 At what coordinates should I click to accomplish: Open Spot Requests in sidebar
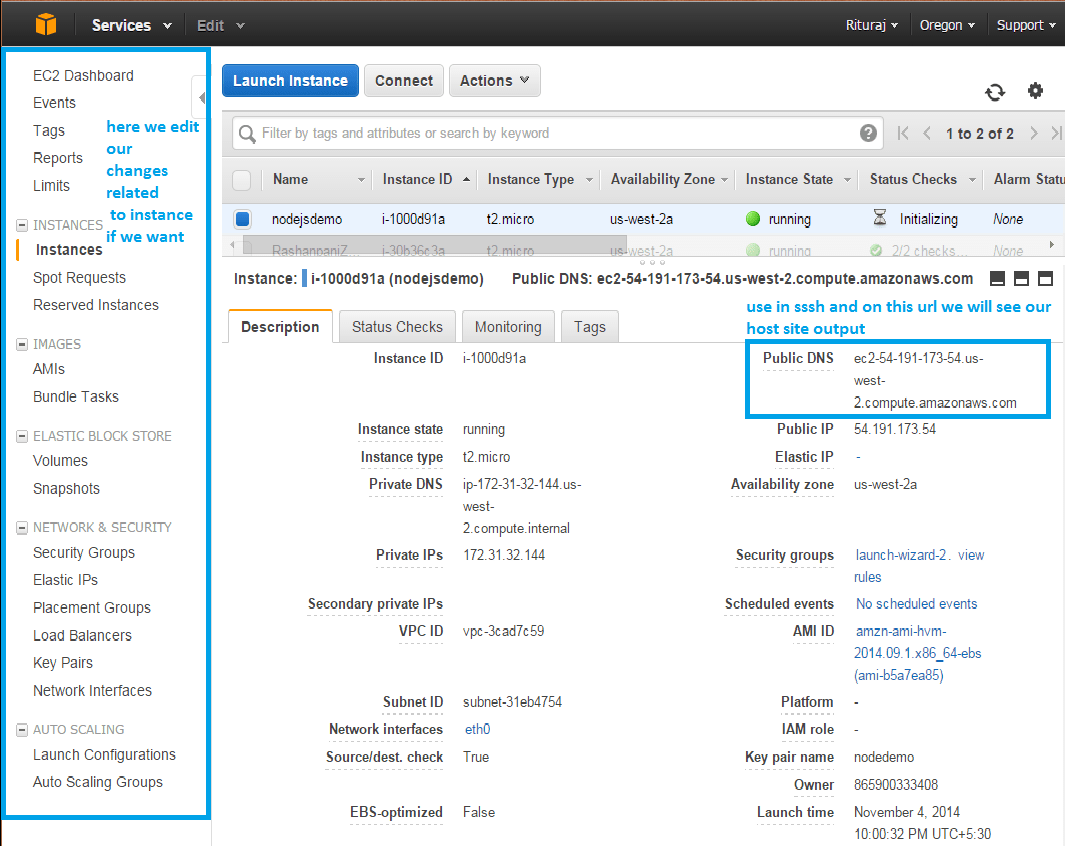(x=79, y=278)
